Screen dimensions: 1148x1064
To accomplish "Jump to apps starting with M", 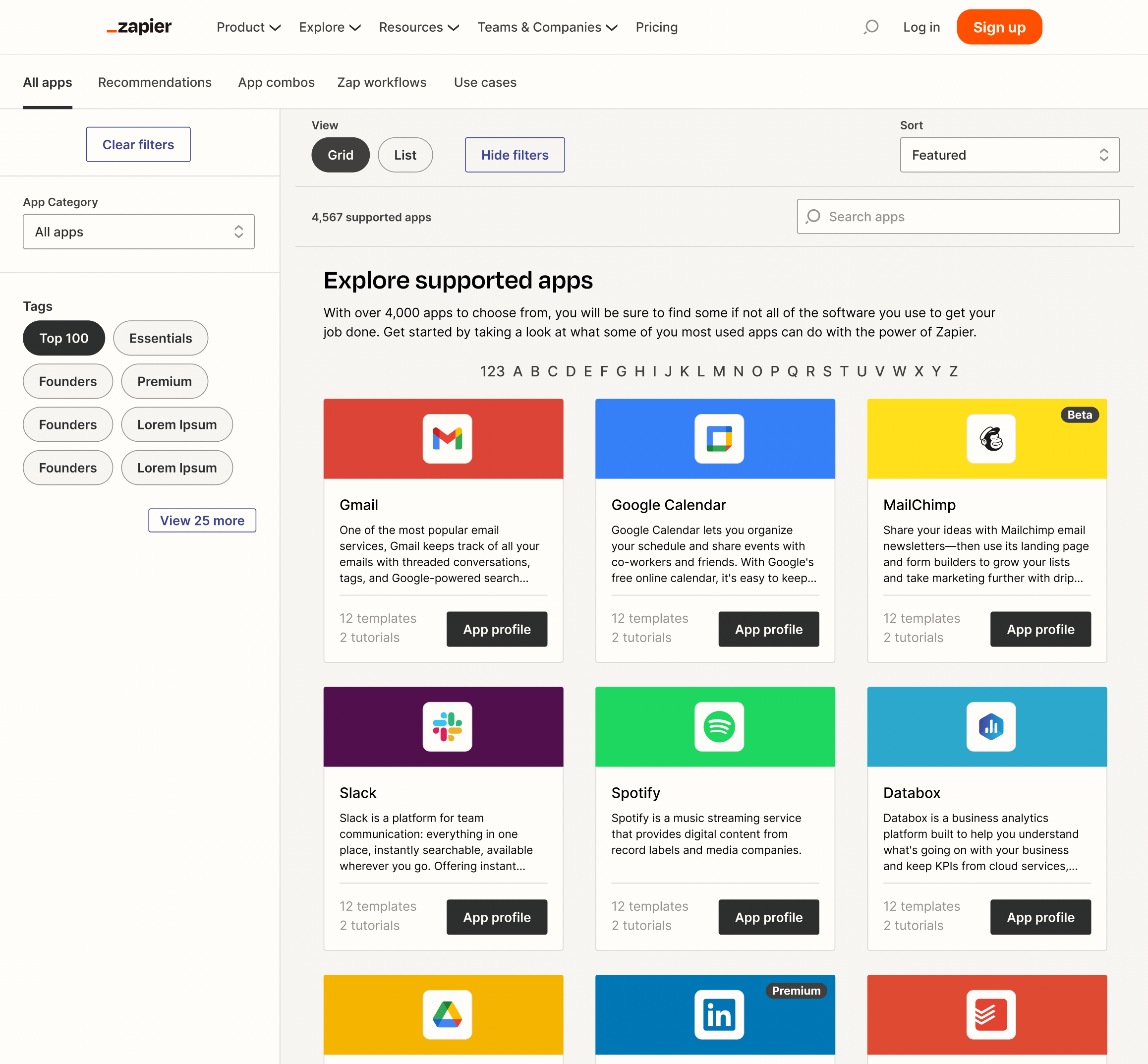I will (x=719, y=371).
